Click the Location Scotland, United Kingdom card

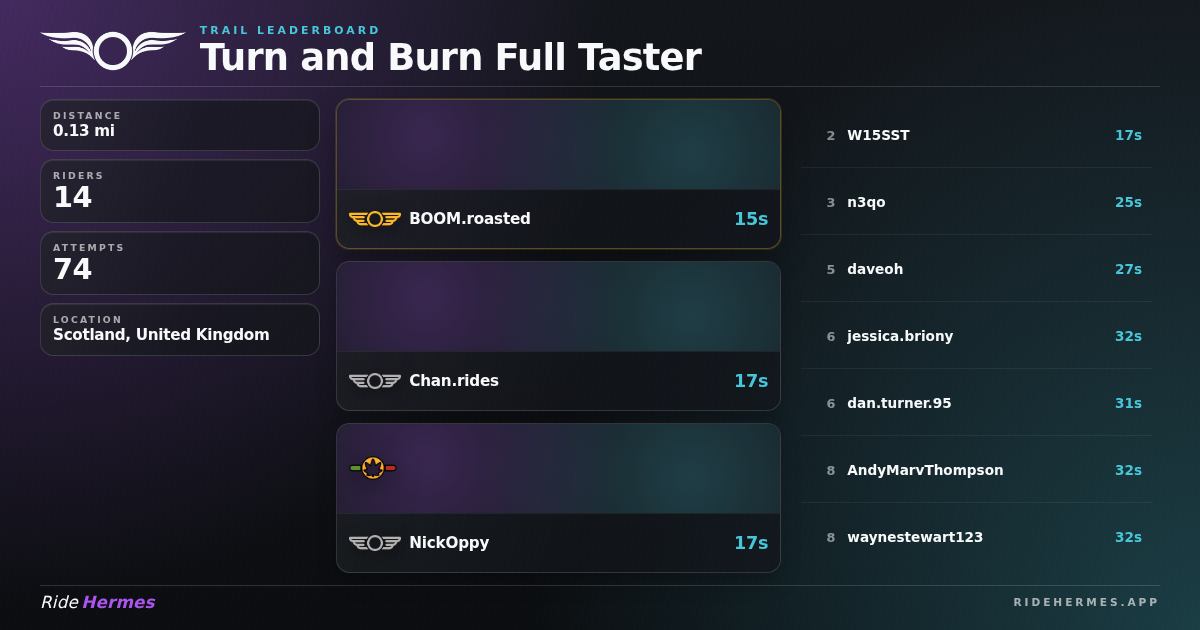[x=180, y=329]
